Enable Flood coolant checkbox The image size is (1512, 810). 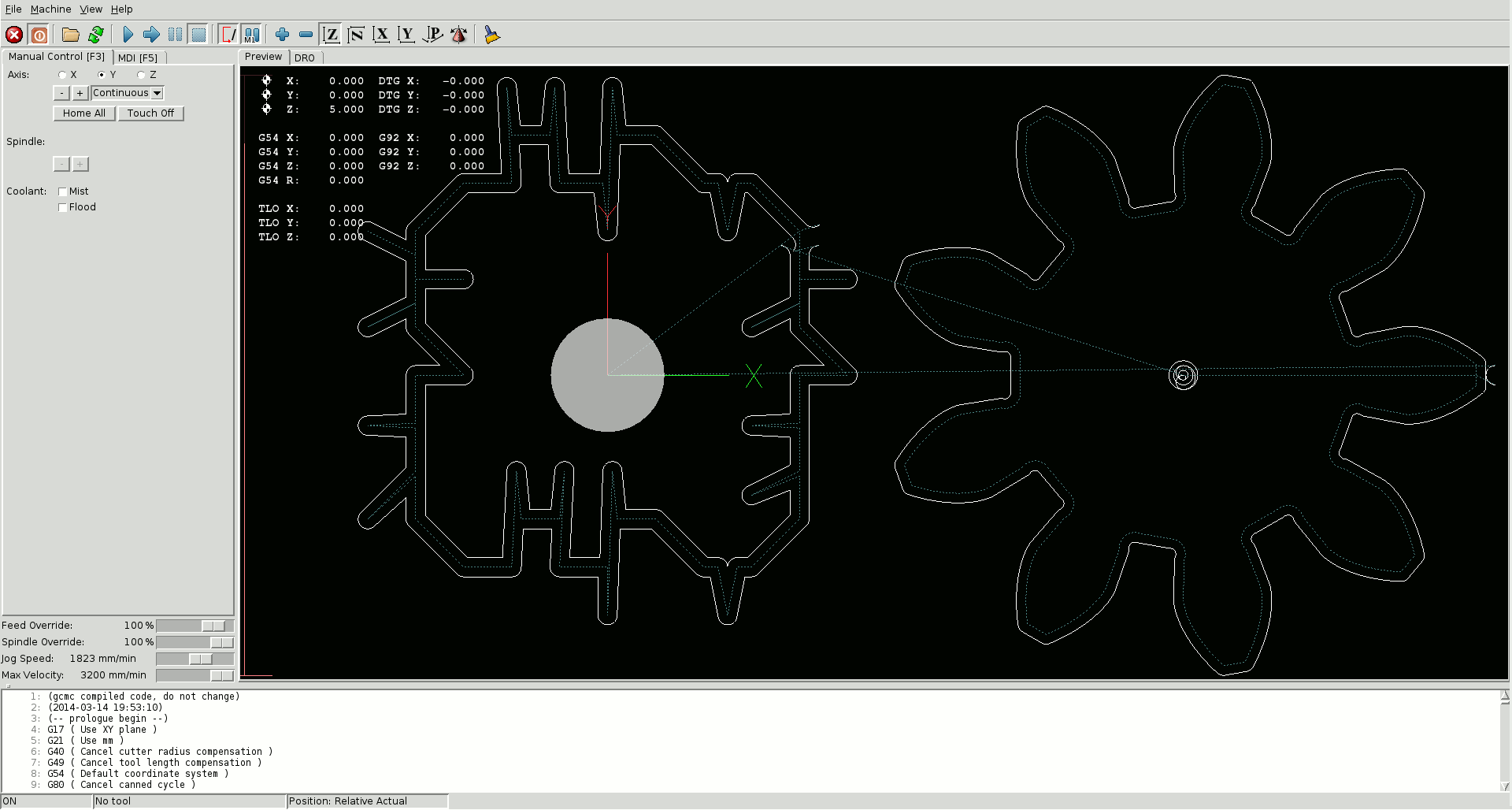[63, 207]
